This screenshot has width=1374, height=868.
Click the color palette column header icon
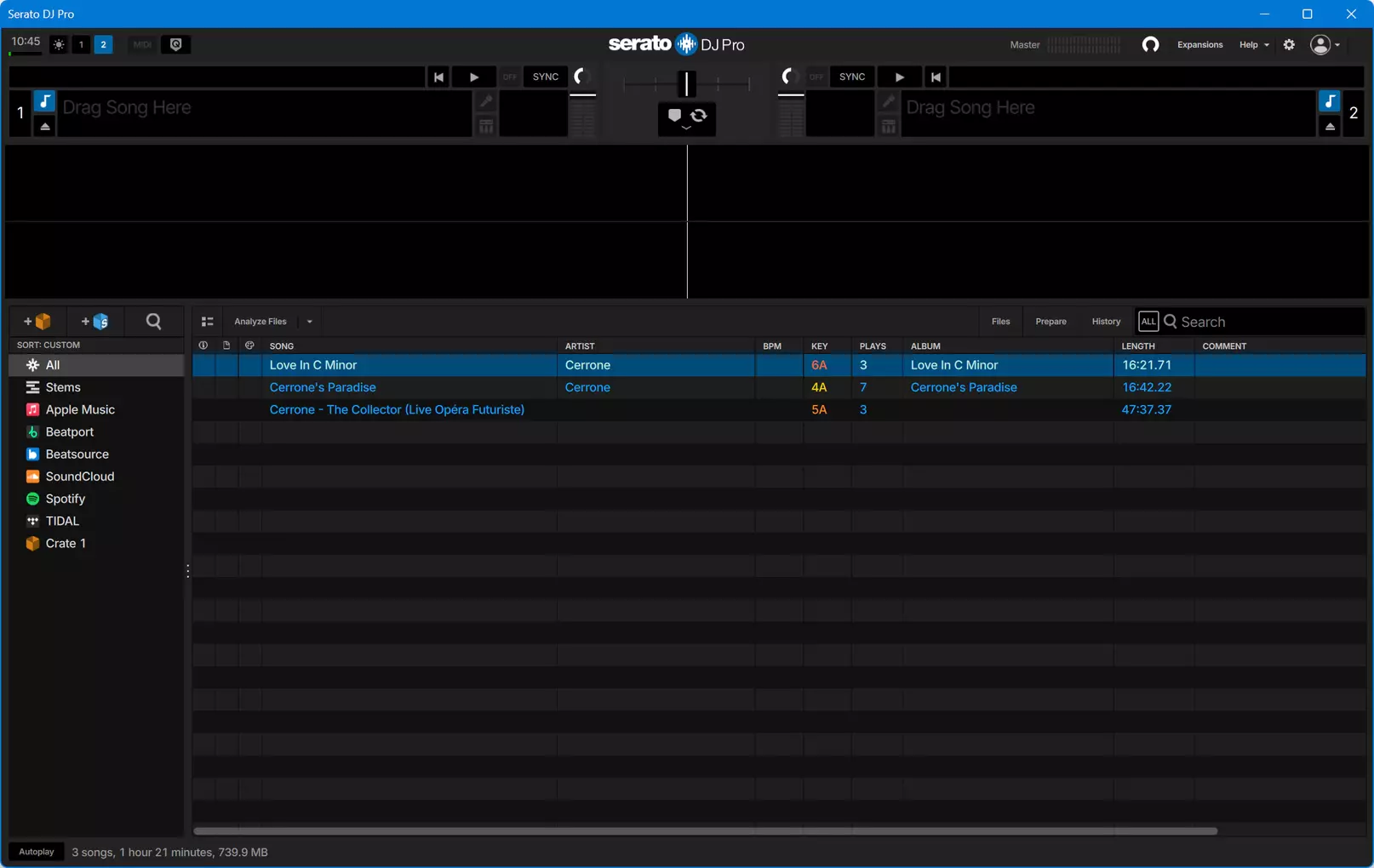249,345
